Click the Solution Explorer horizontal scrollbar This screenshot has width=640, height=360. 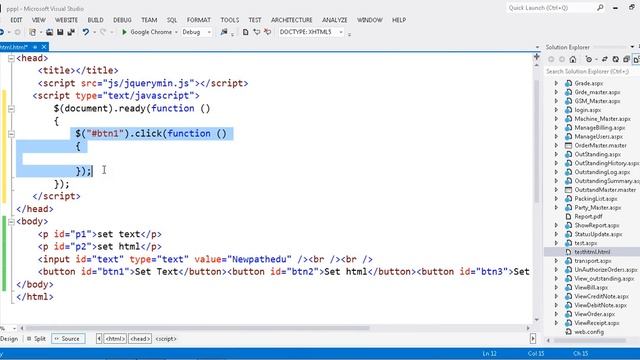(590, 340)
